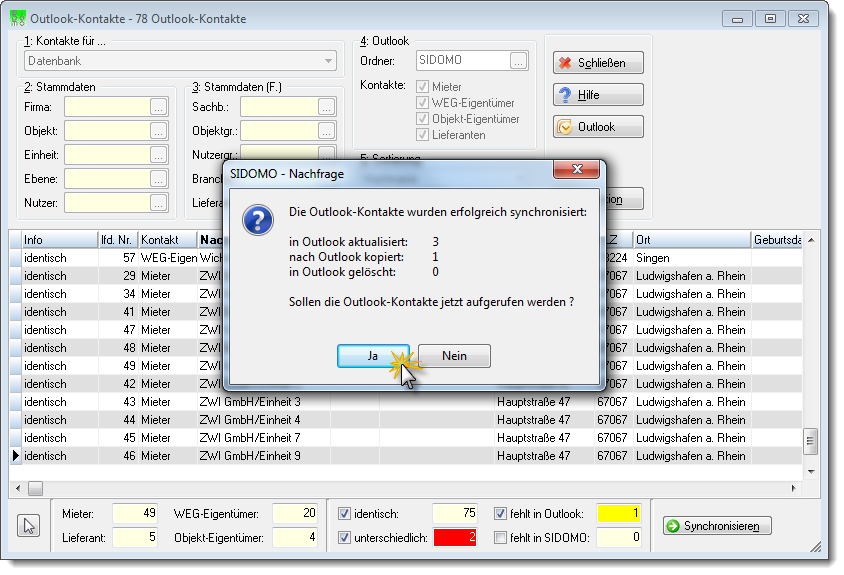844x575 pixels.
Task: Click the red unterschiedlich count field
Action: 455,537
